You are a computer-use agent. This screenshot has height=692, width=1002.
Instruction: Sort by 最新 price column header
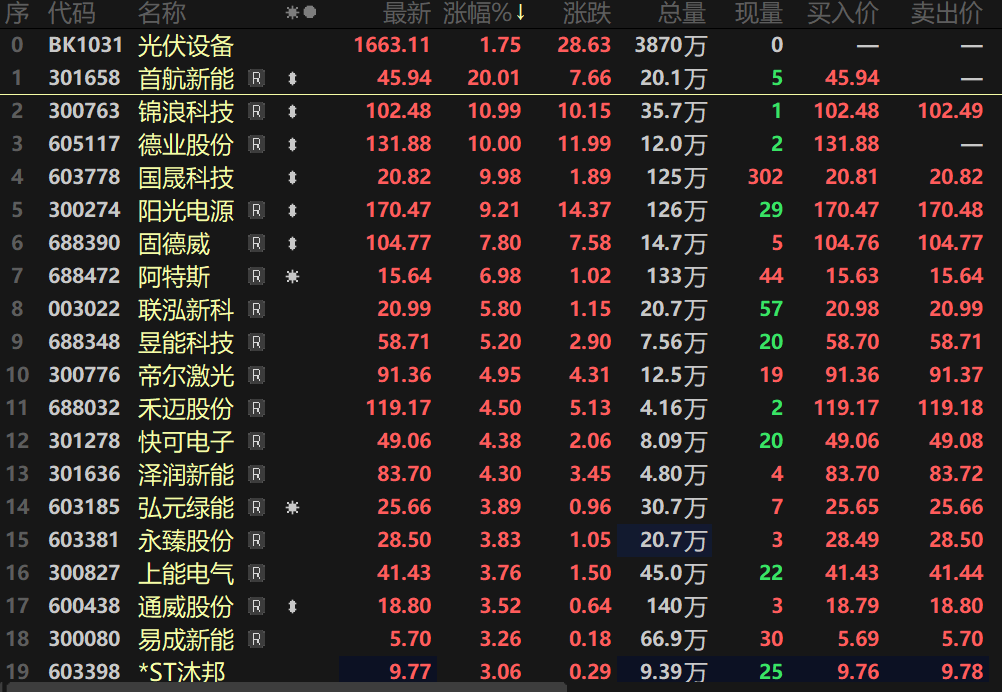click(x=406, y=13)
